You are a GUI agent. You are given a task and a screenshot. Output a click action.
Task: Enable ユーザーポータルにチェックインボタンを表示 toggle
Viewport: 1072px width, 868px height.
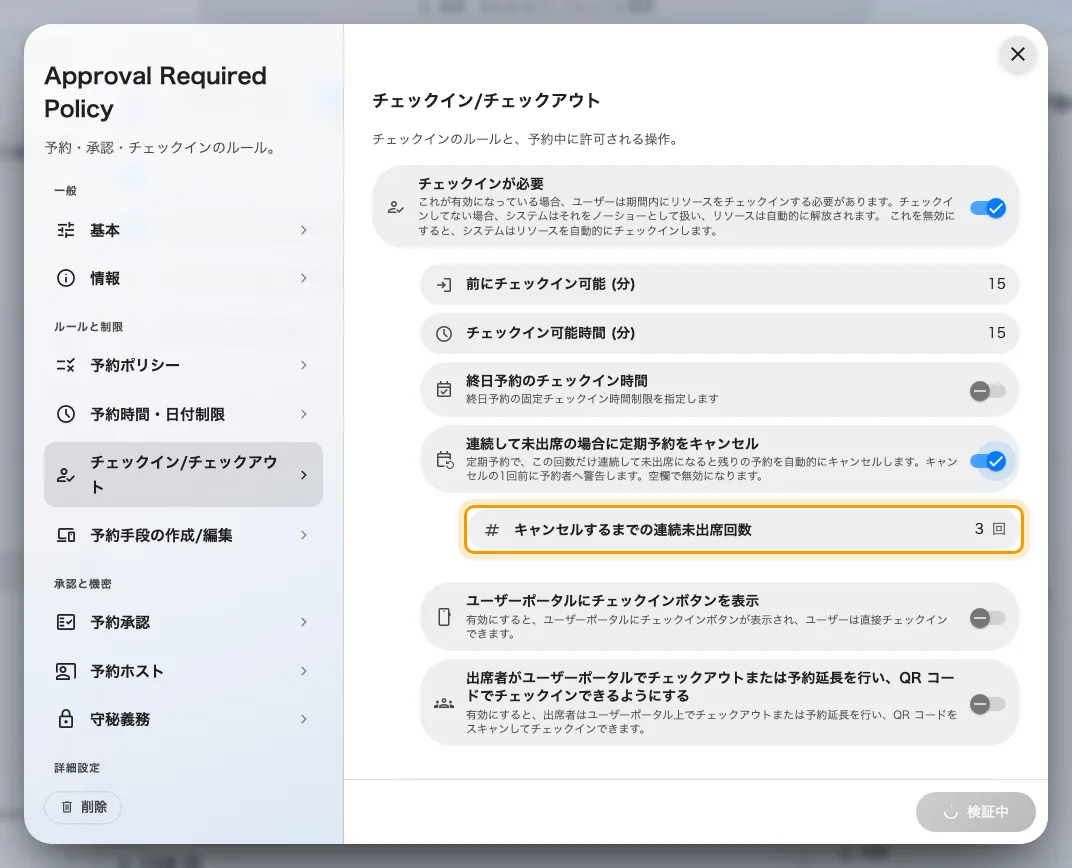click(x=988, y=619)
